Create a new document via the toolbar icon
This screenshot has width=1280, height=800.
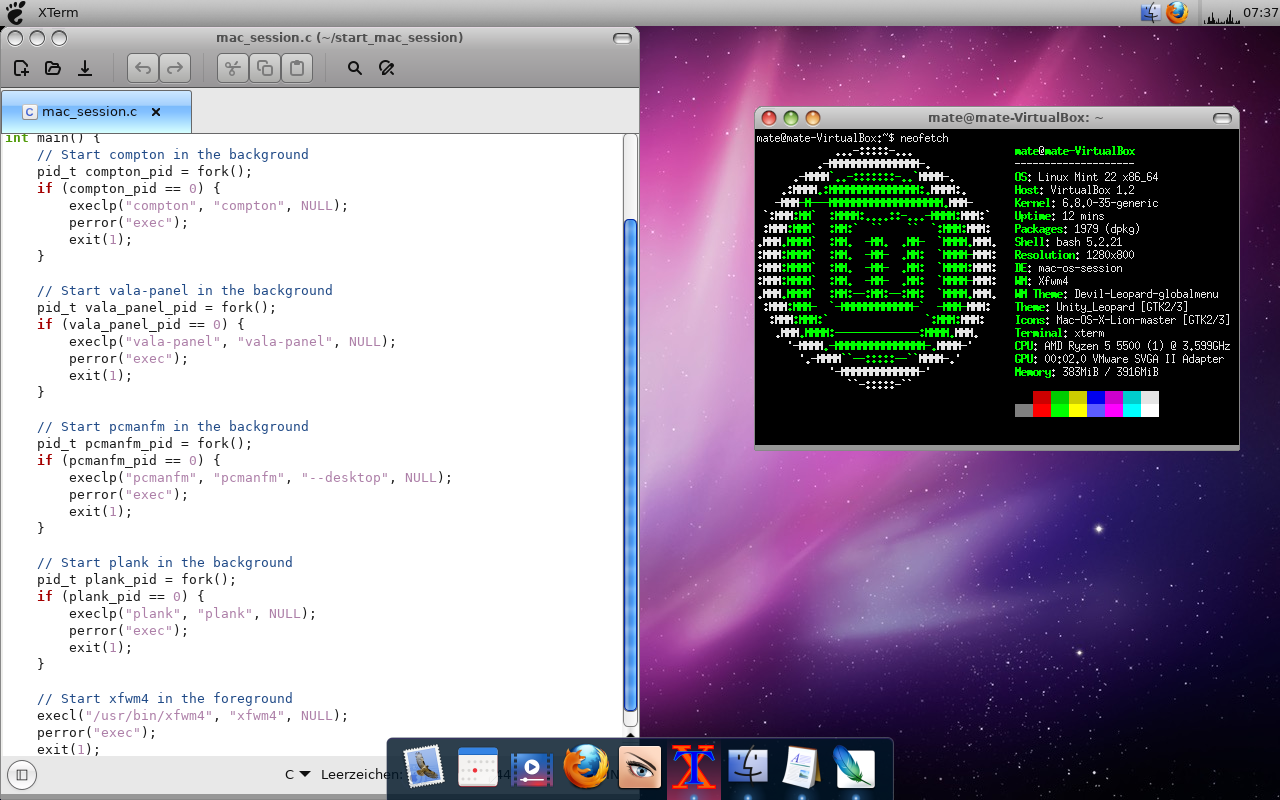coord(20,68)
